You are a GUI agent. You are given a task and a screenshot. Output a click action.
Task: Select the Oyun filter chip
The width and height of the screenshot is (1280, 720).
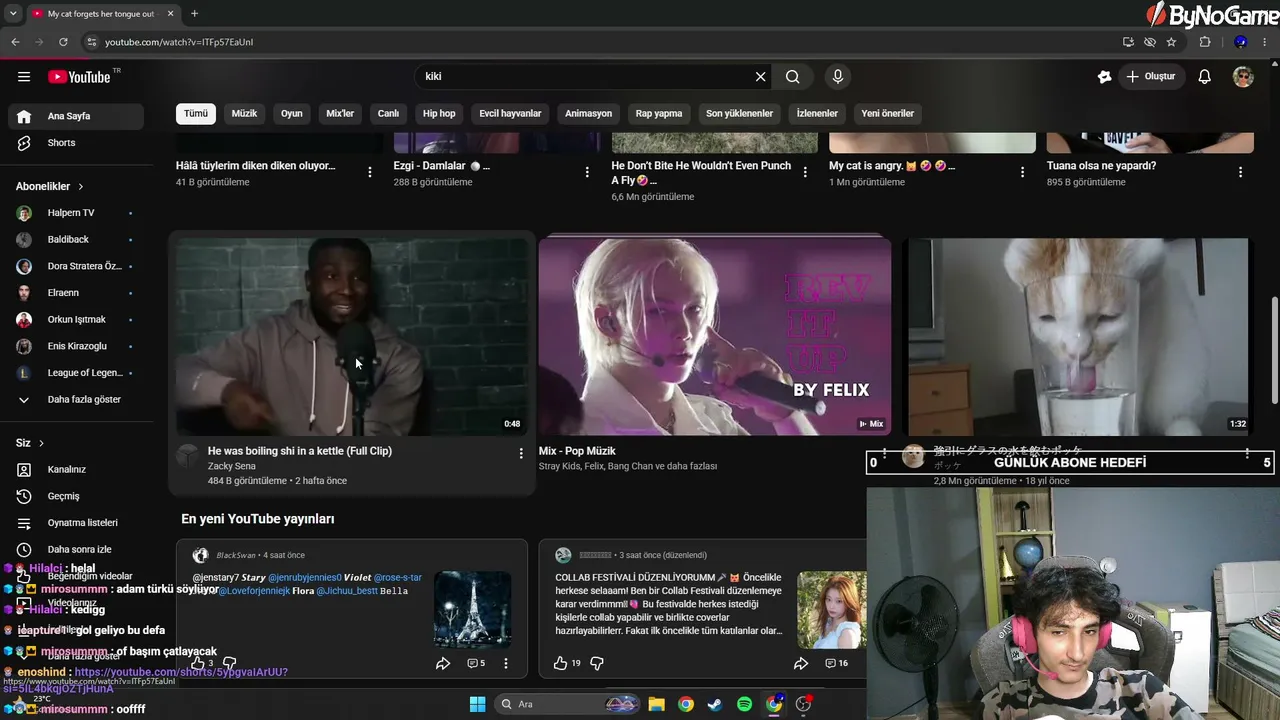pos(292,113)
